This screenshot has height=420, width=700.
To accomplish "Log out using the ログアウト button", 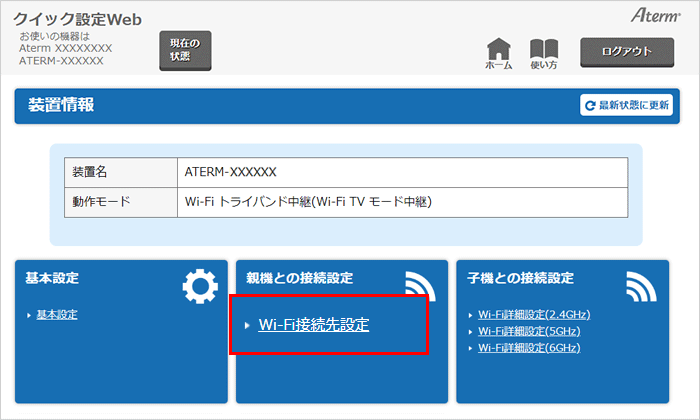I will [626, 51].
